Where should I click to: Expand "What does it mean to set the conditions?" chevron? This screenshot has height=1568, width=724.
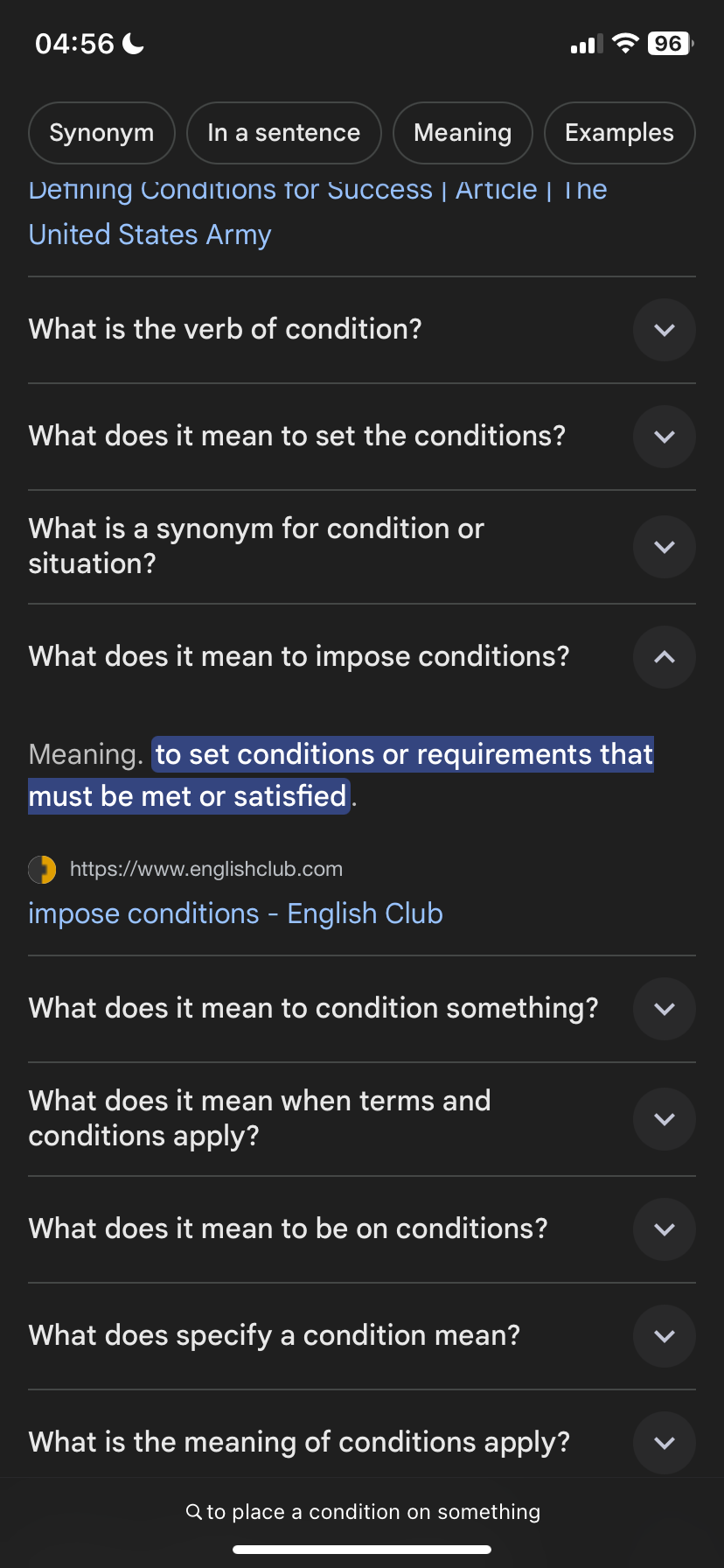pos(665,437)
